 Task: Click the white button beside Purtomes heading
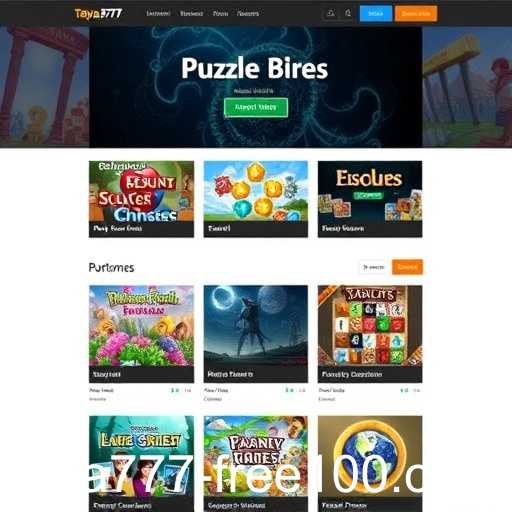[373, 267]
